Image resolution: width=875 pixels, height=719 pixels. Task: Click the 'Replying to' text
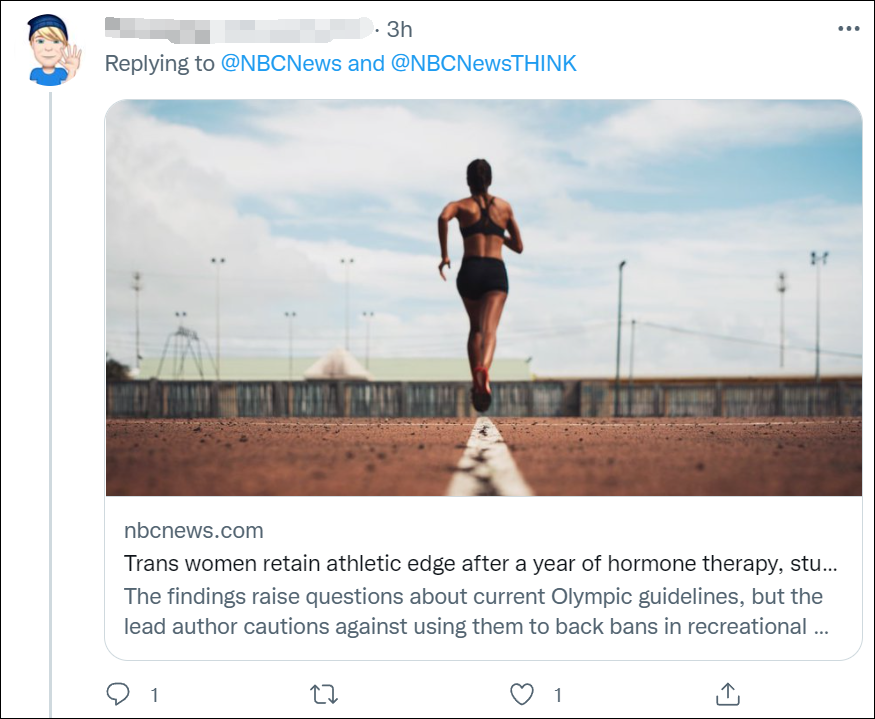tap(160, 64)
